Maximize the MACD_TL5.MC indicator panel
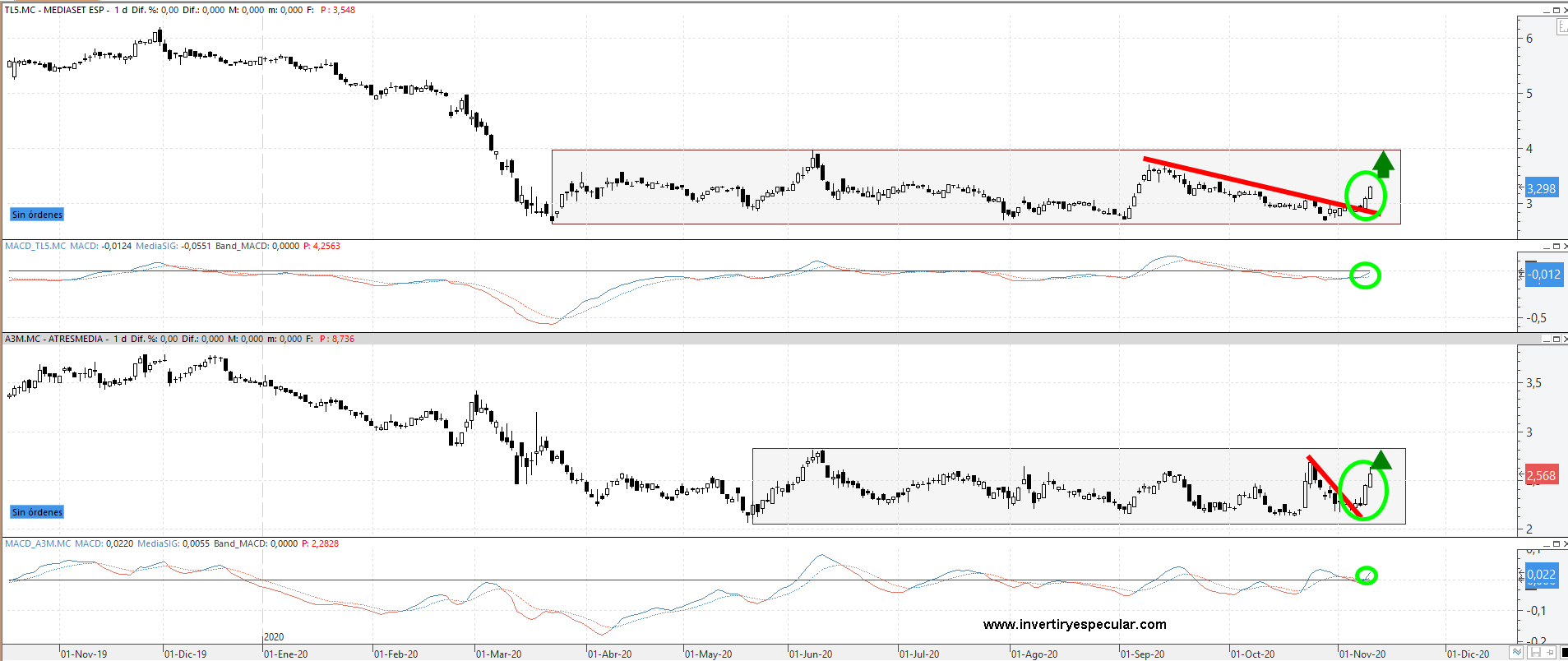This screenshot has height=661, width=1568. 1556,246
